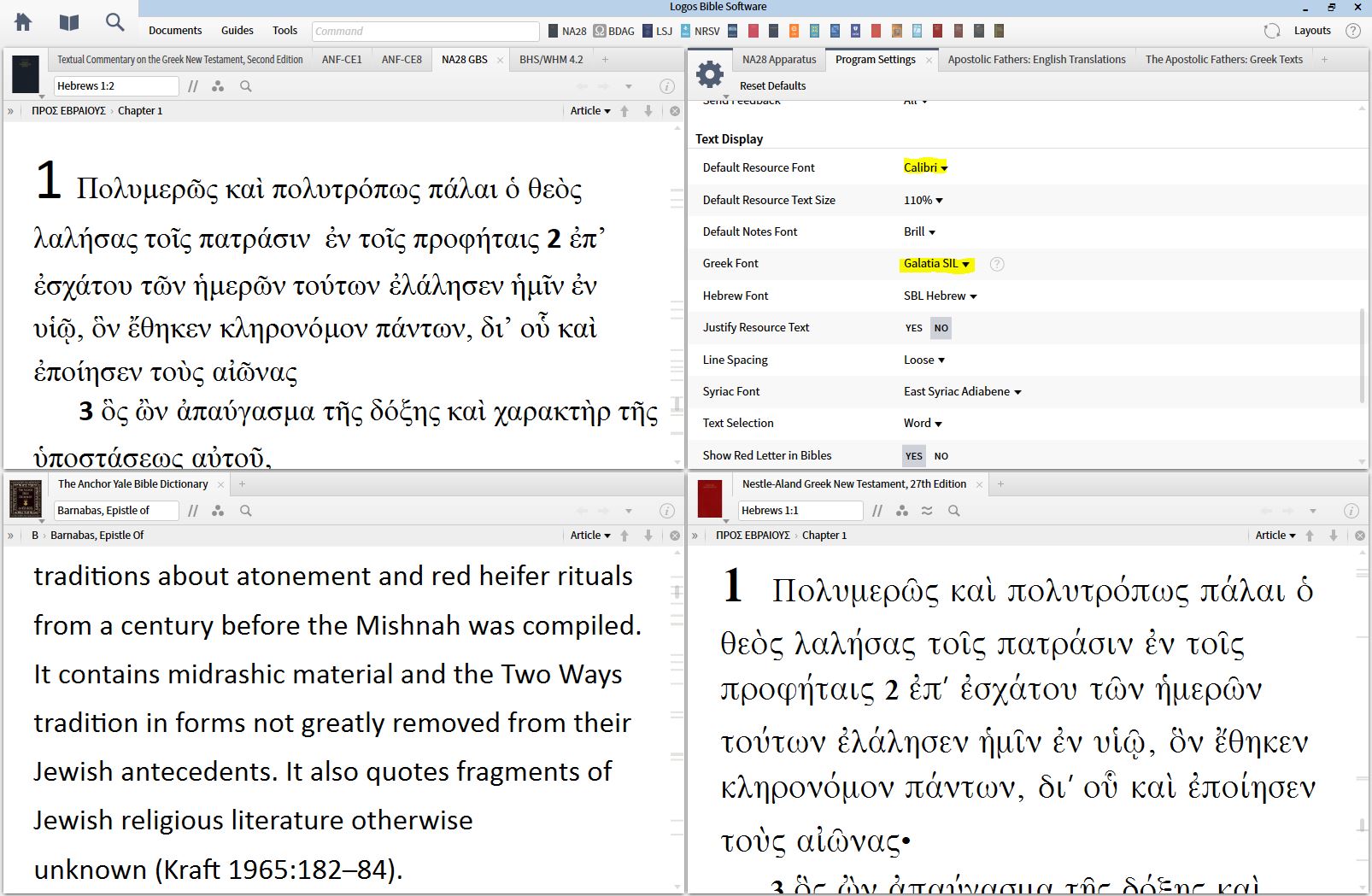Open Default Resource Font dropdown showing Calibri
Viewport: 1372px width, 896px height.
pos(926,167)
